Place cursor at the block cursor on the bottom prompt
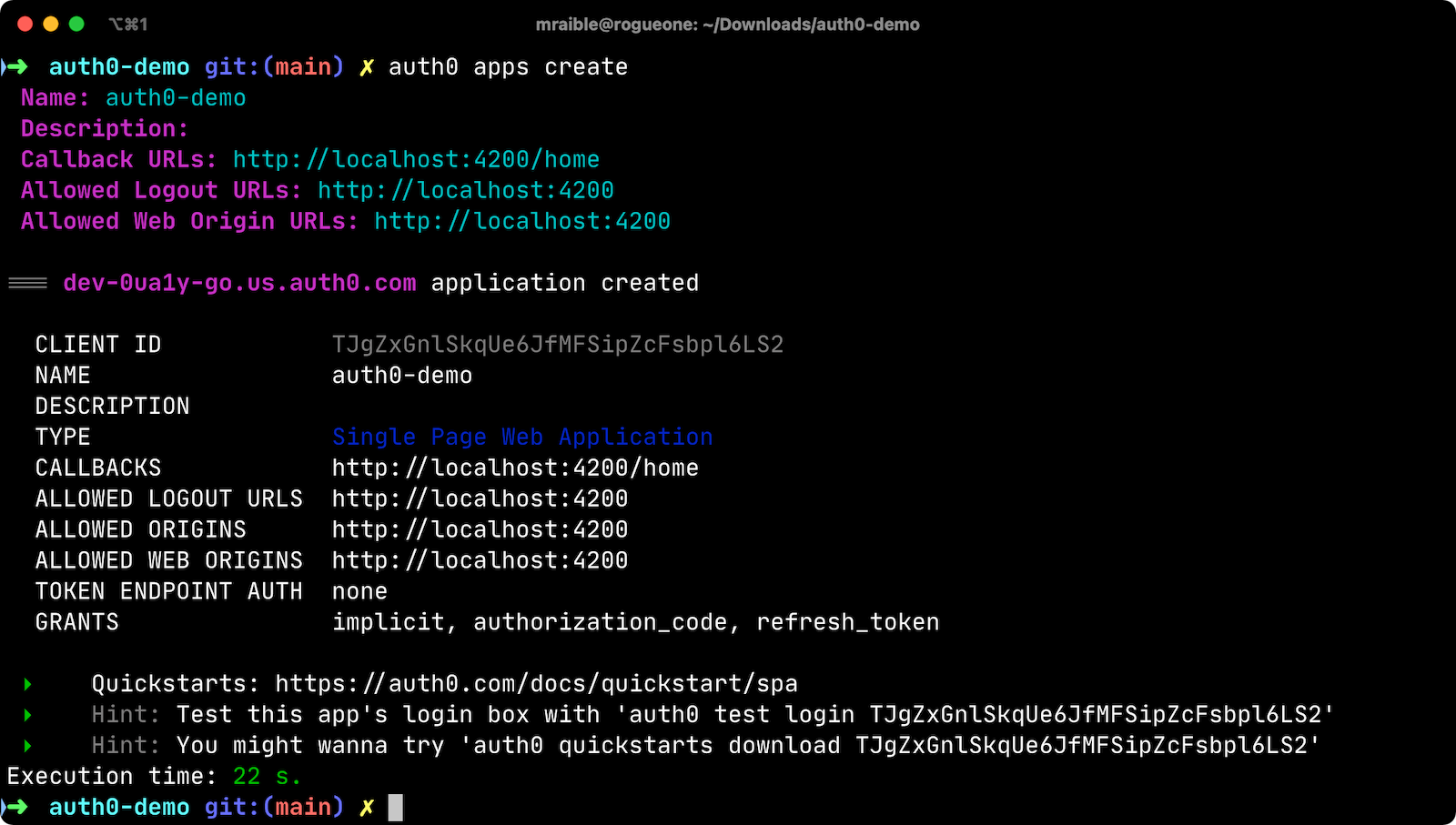1456x825 pixels. [x=395, y=807]
